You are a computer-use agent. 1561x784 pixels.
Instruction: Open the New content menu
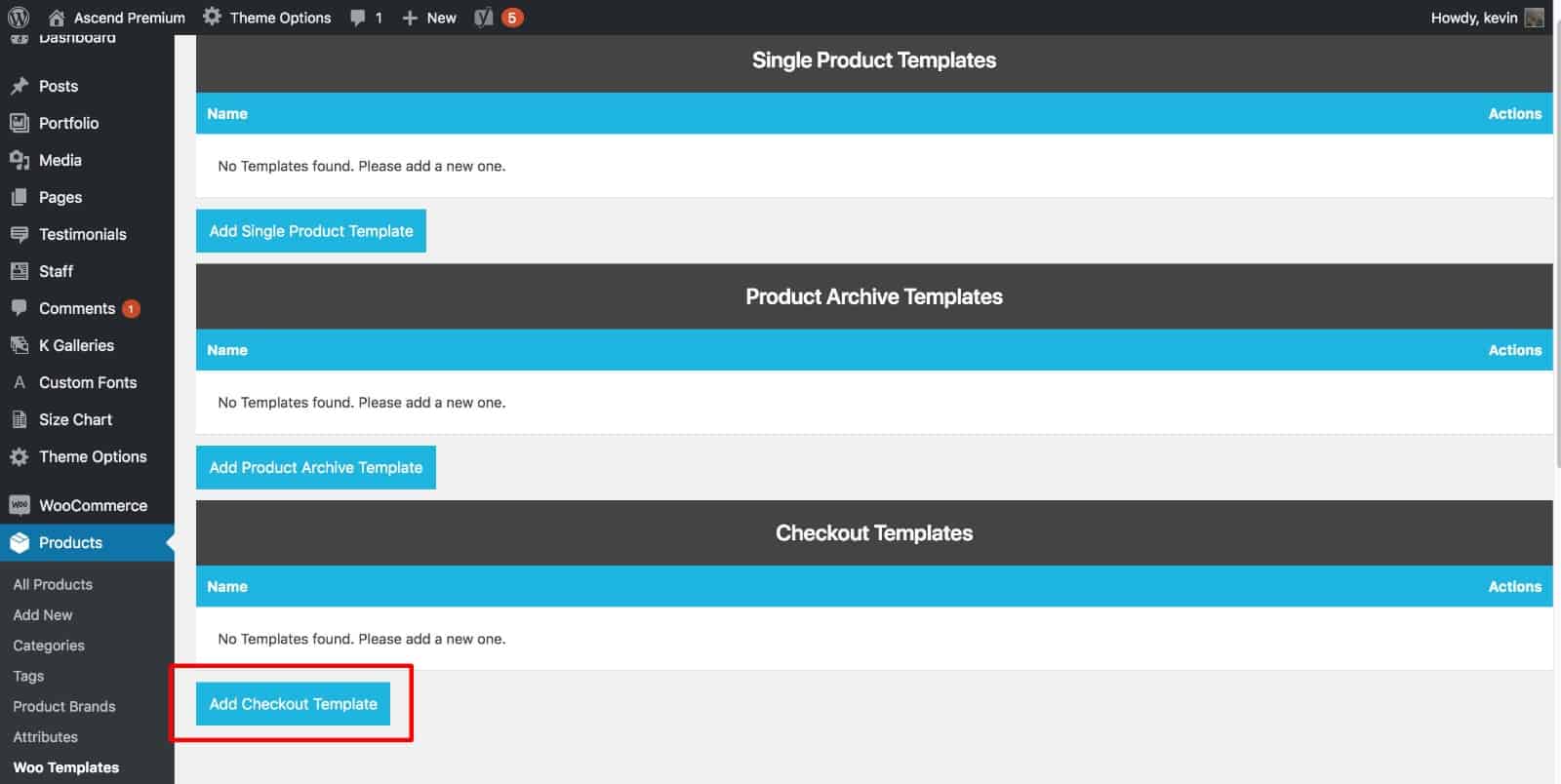click(x=429, y=18)
